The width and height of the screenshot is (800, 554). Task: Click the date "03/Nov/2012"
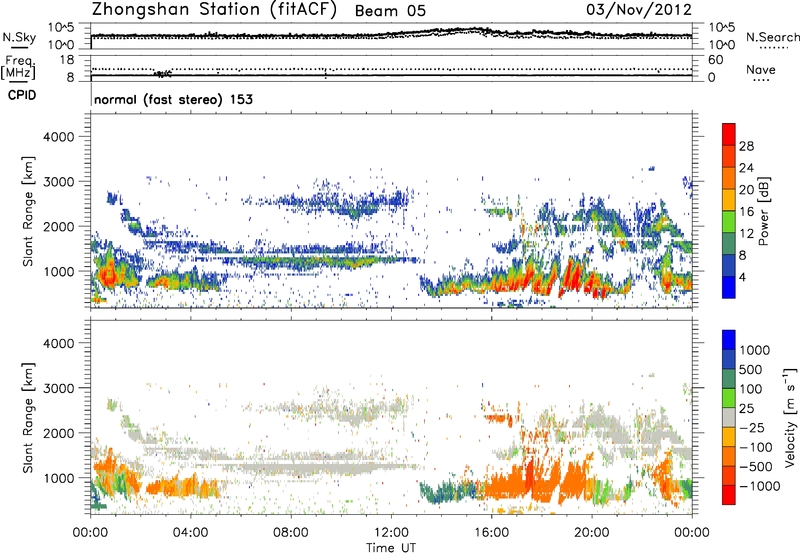639,10
